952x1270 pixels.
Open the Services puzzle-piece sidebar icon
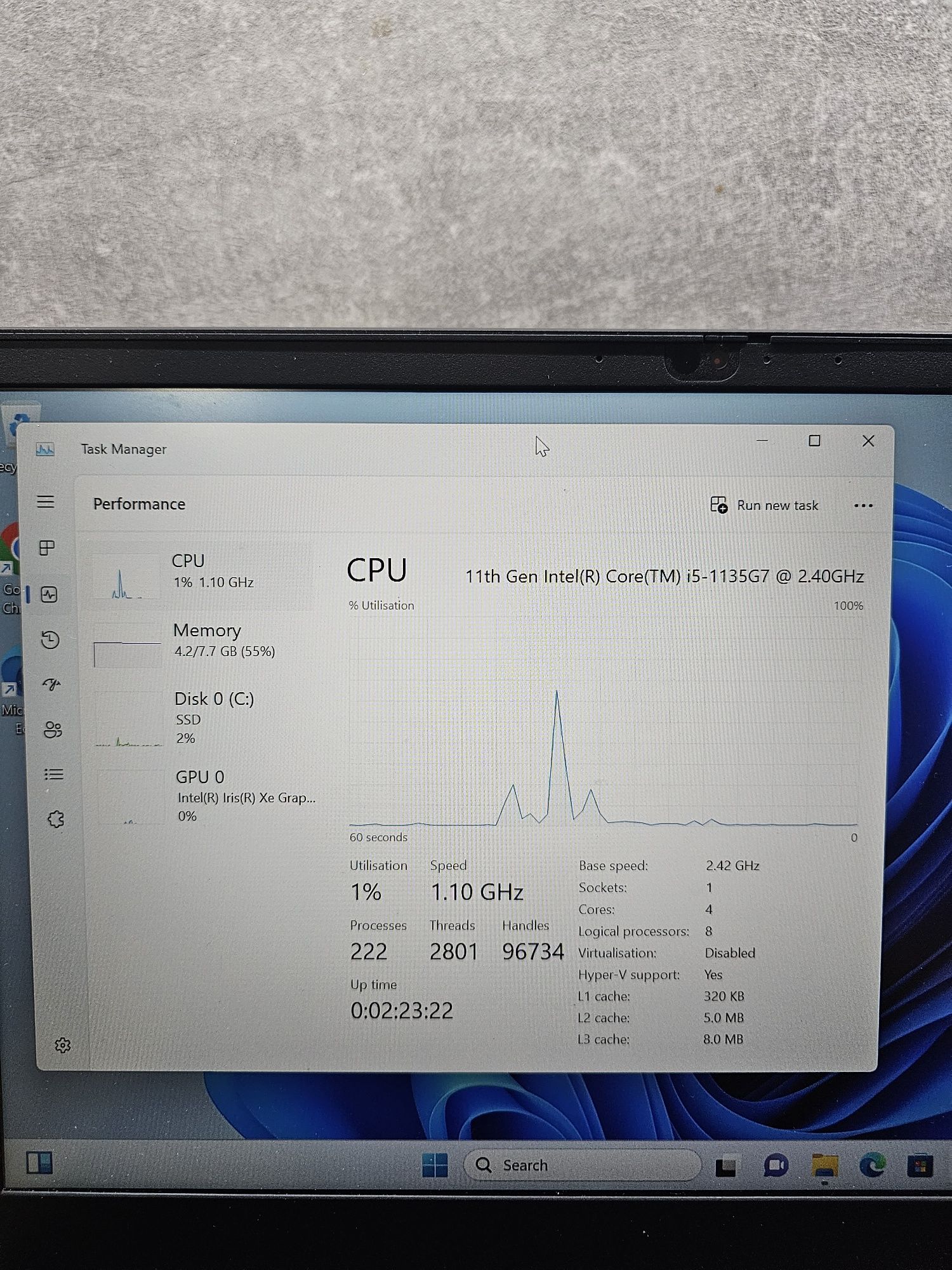56,819
